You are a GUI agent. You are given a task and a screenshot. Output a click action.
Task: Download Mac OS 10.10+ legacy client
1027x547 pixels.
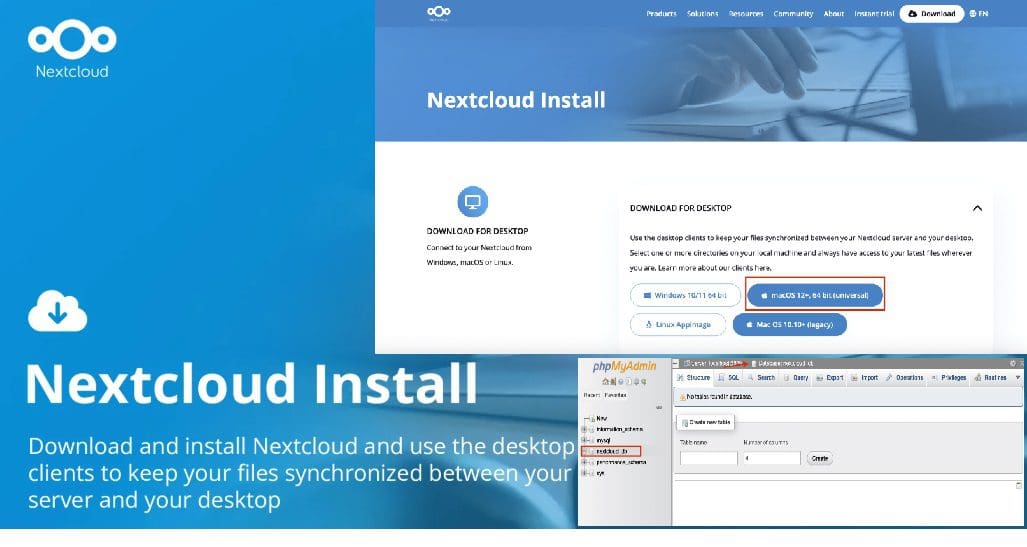(789, 324)
